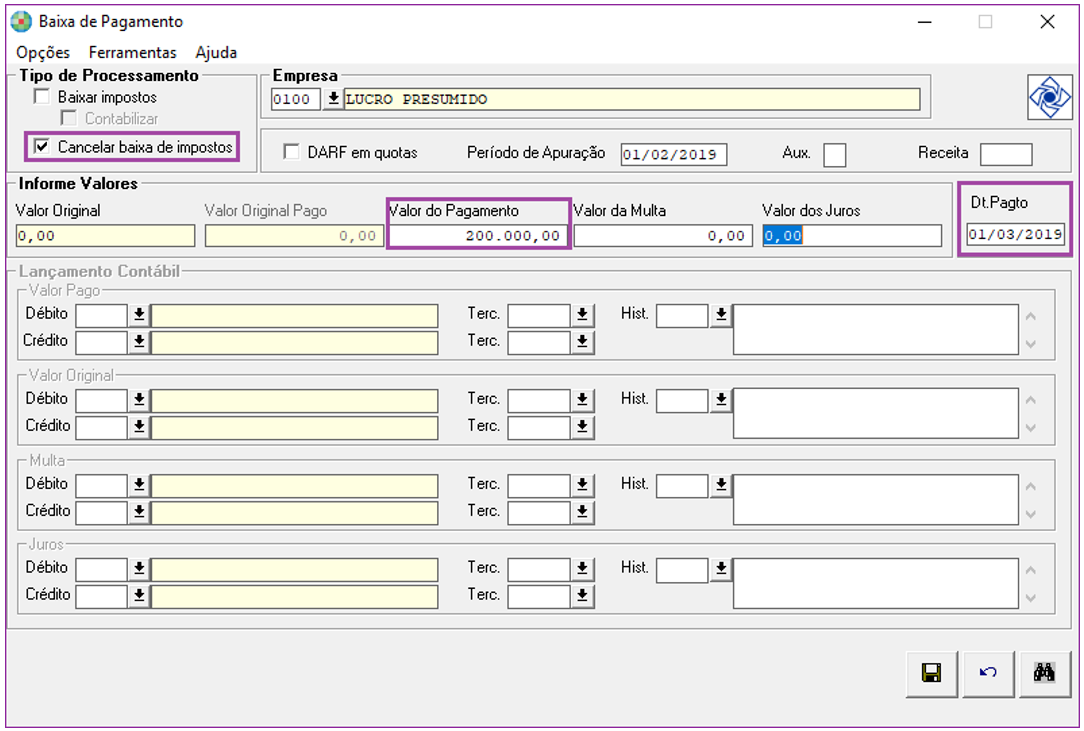Click the Valor Original history text box

[875, 414]
